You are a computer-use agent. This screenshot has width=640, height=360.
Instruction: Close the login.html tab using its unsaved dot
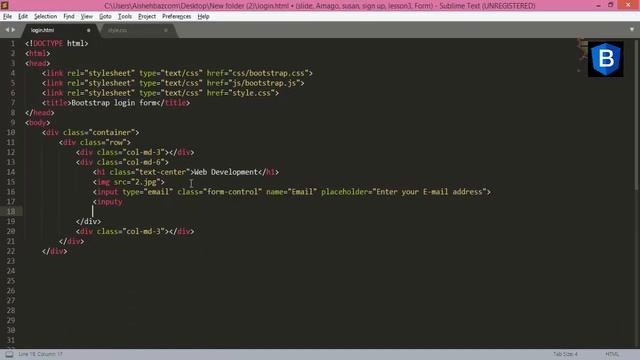[89, 30]
